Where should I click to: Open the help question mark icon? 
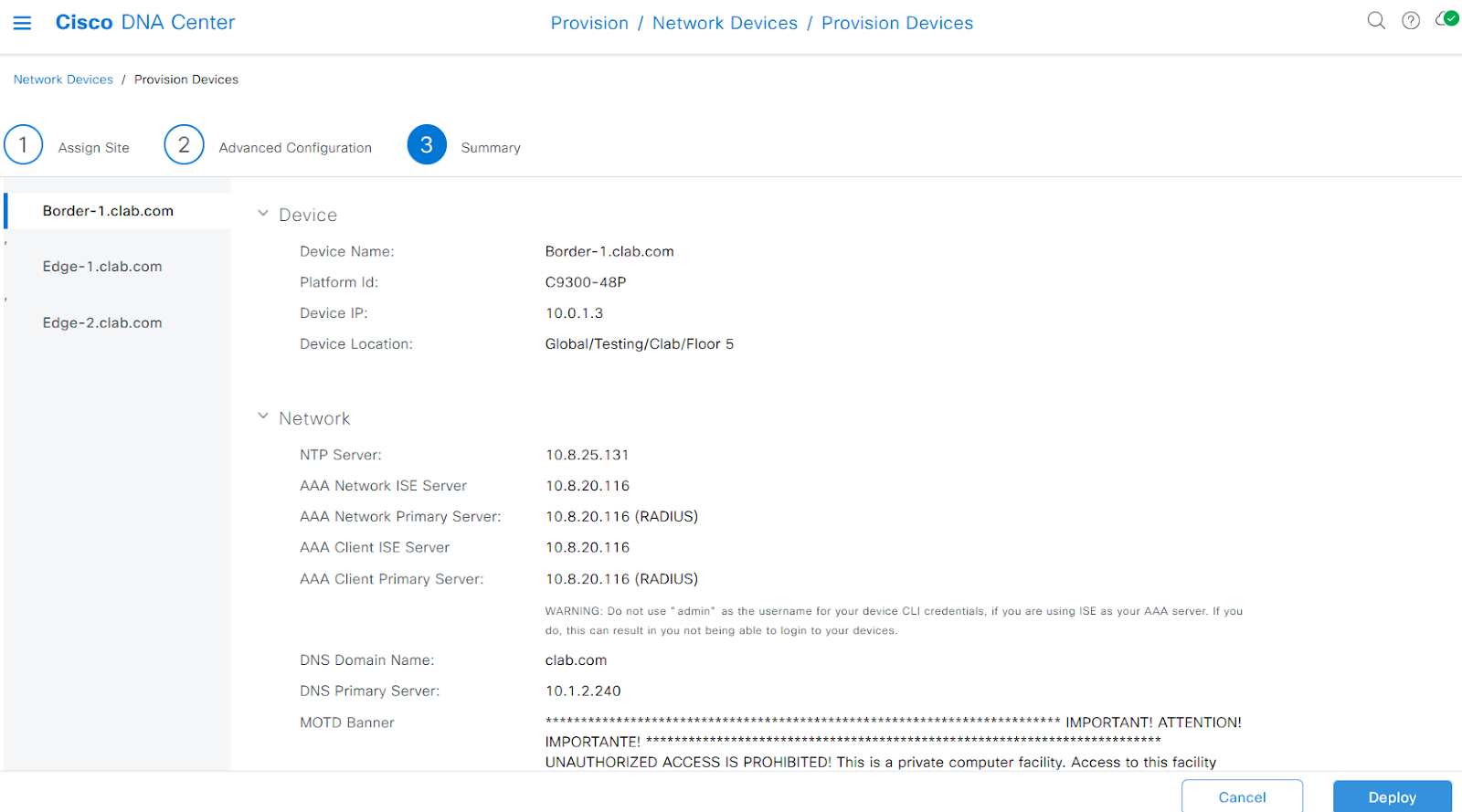(x=1411, y=20)
